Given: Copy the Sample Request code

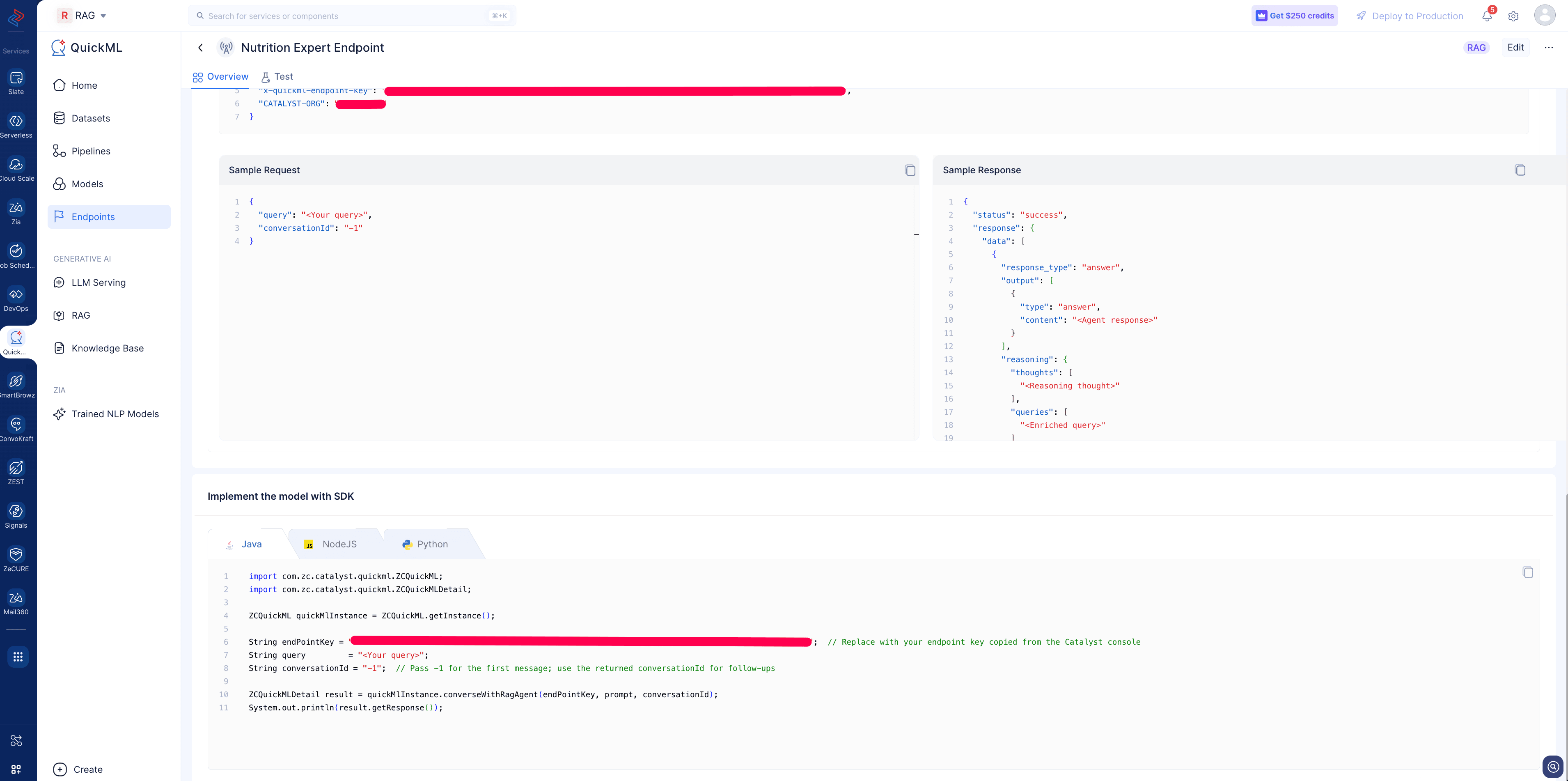Looking at the screenshot, I should click(910, 170).
